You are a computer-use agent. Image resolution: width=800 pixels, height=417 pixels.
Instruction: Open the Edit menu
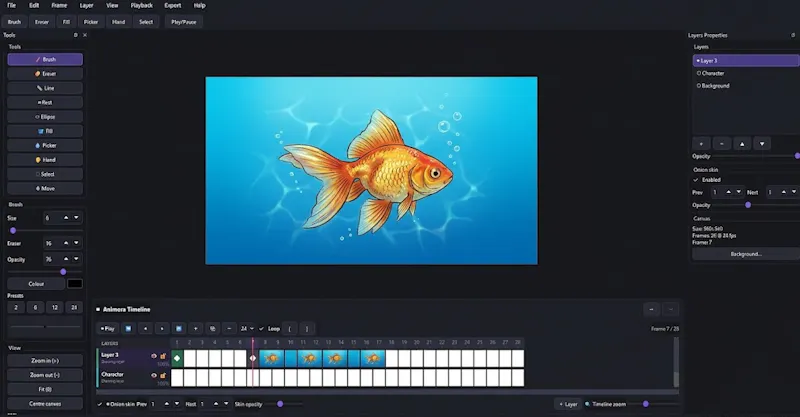click(34, 6)
